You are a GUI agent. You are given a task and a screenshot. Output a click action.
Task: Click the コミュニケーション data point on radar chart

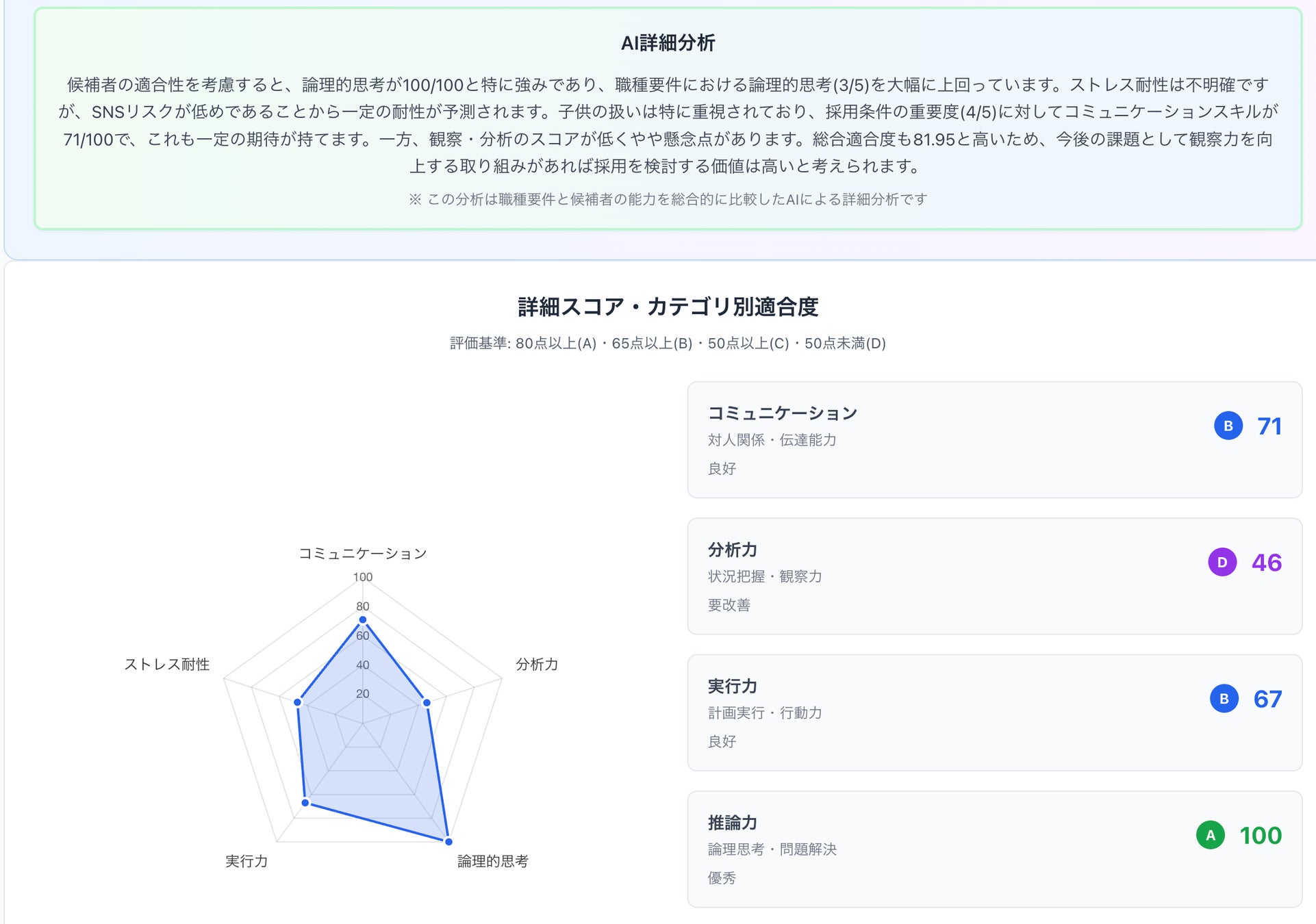click(x=363, y=620)
